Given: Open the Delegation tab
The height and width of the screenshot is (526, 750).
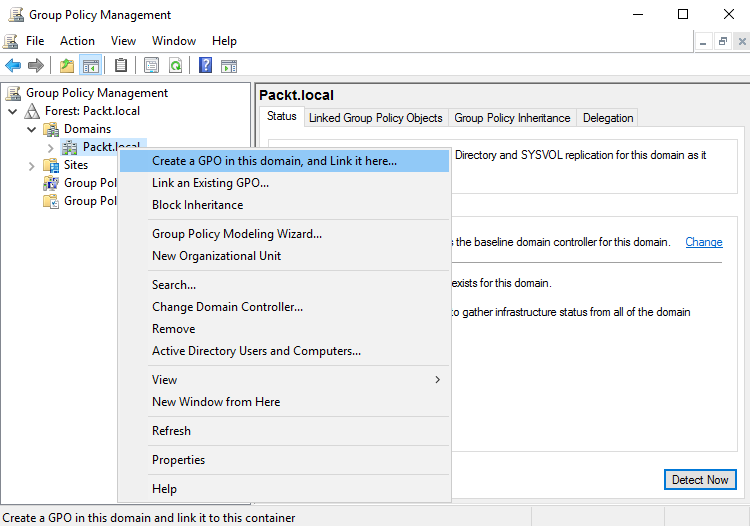Looking at the screenshot, I should pos(608,118).
